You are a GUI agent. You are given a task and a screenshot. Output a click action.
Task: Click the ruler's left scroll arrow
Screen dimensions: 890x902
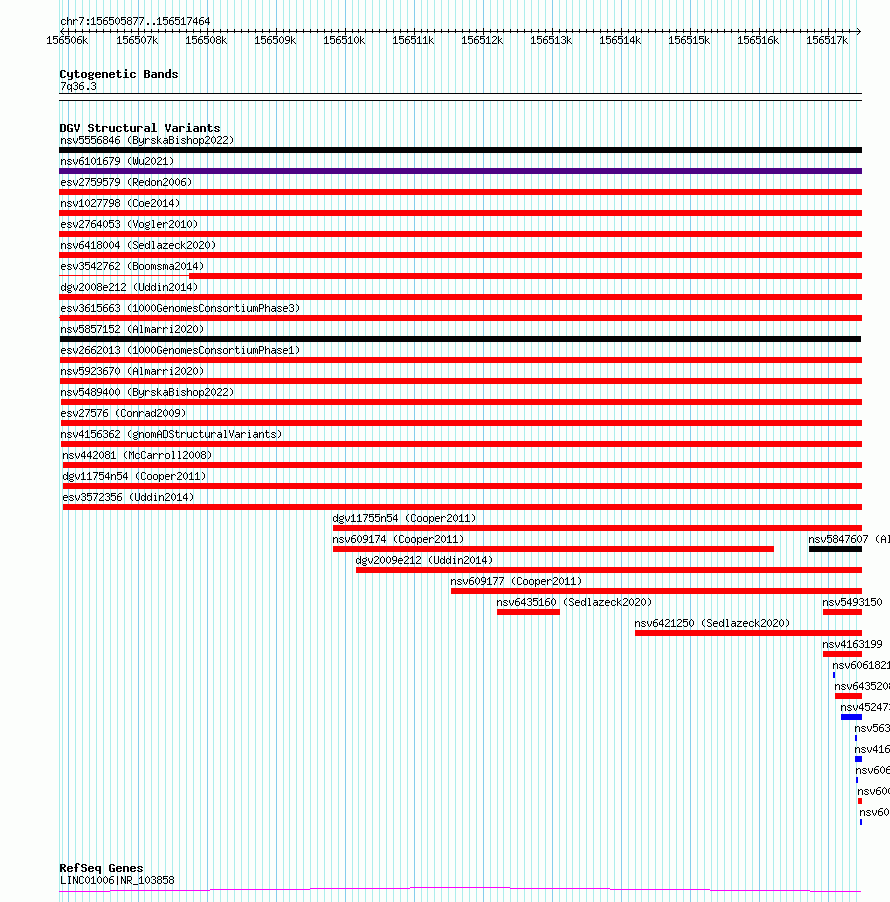pyautogui.click(x=63, y=31)
